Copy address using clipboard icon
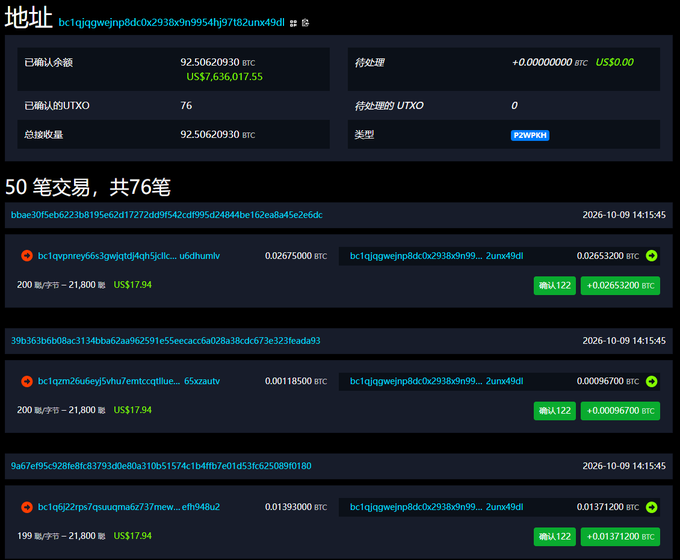This screenshot has width=680, height=560. pyautogui.click(x=305, y=23)
